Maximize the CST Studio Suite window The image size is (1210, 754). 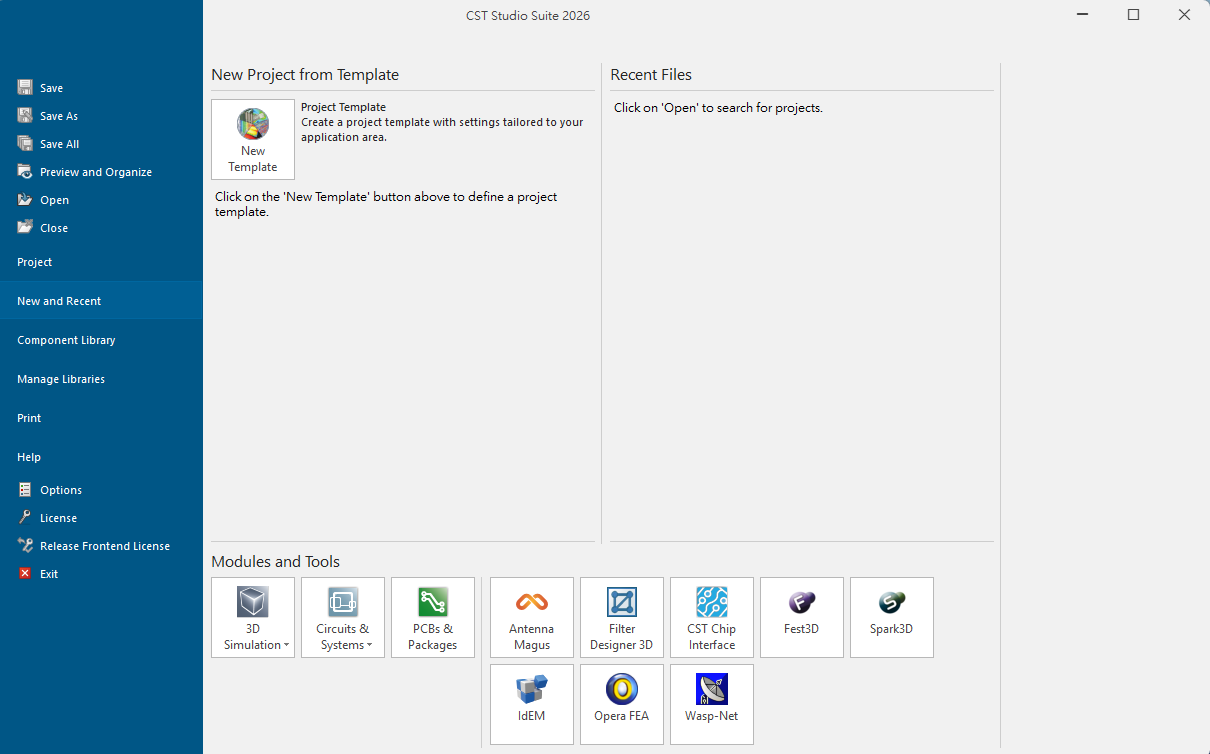pos(1133,15)
